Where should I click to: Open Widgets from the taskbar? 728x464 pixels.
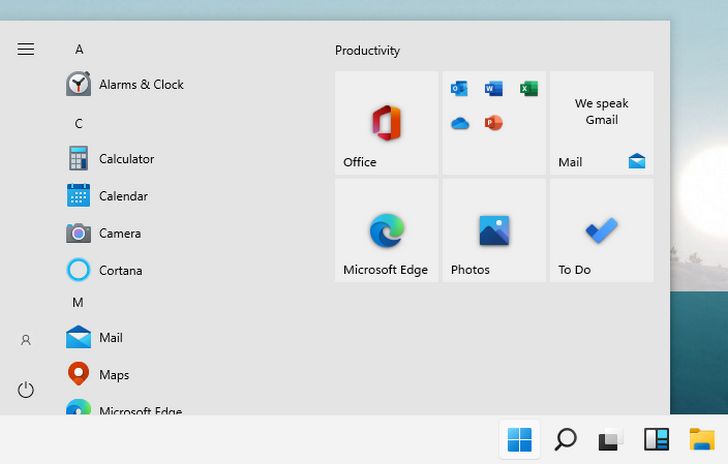(656, 439)
